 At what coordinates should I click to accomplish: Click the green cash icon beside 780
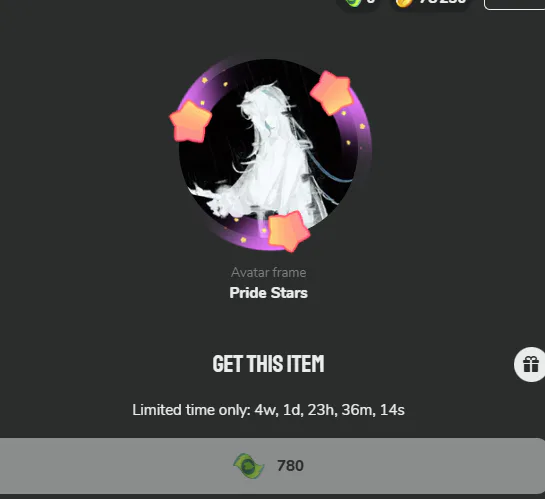(x=249, y=466)
